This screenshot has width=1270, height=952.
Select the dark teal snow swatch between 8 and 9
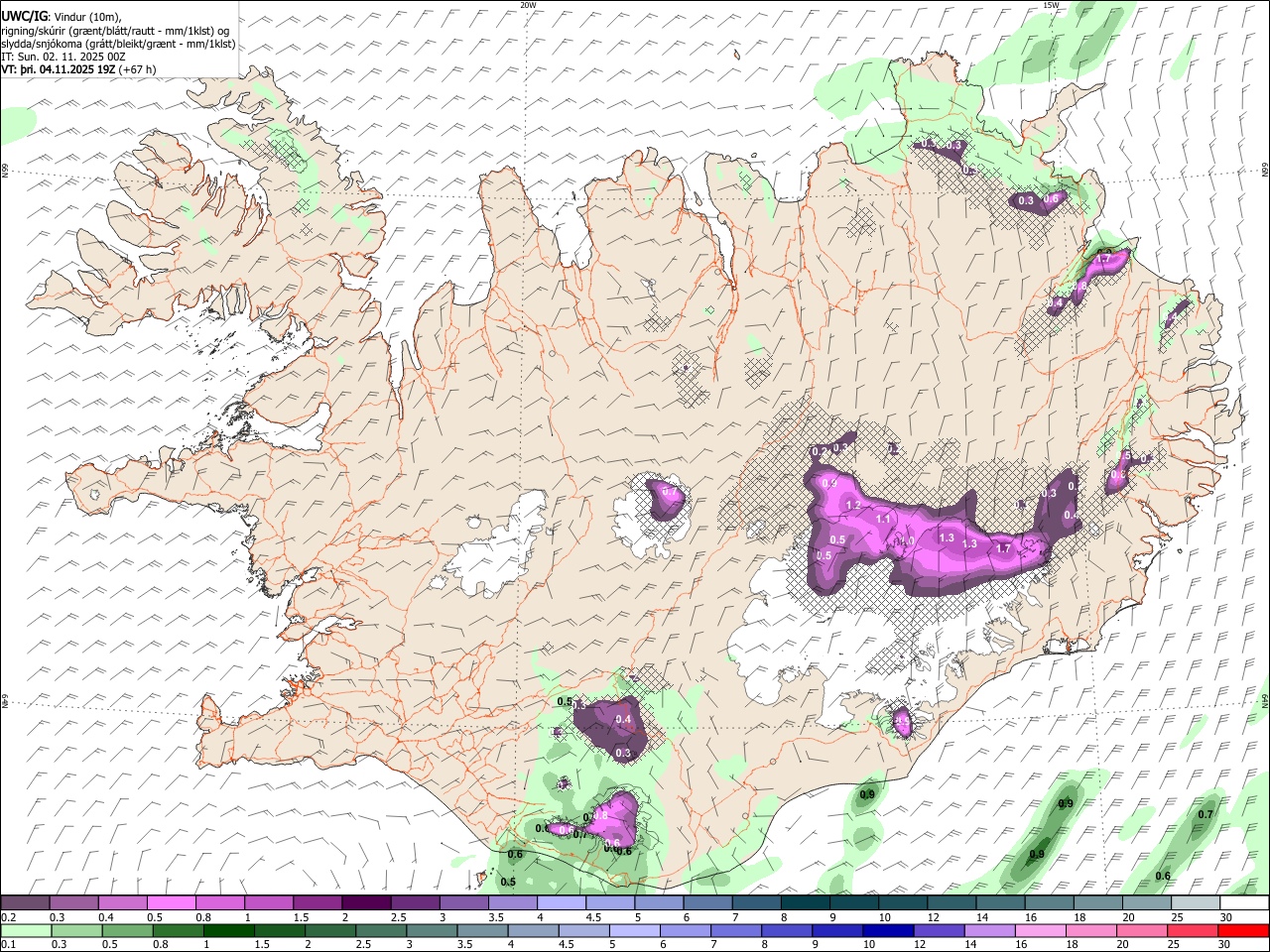(805, 902)
